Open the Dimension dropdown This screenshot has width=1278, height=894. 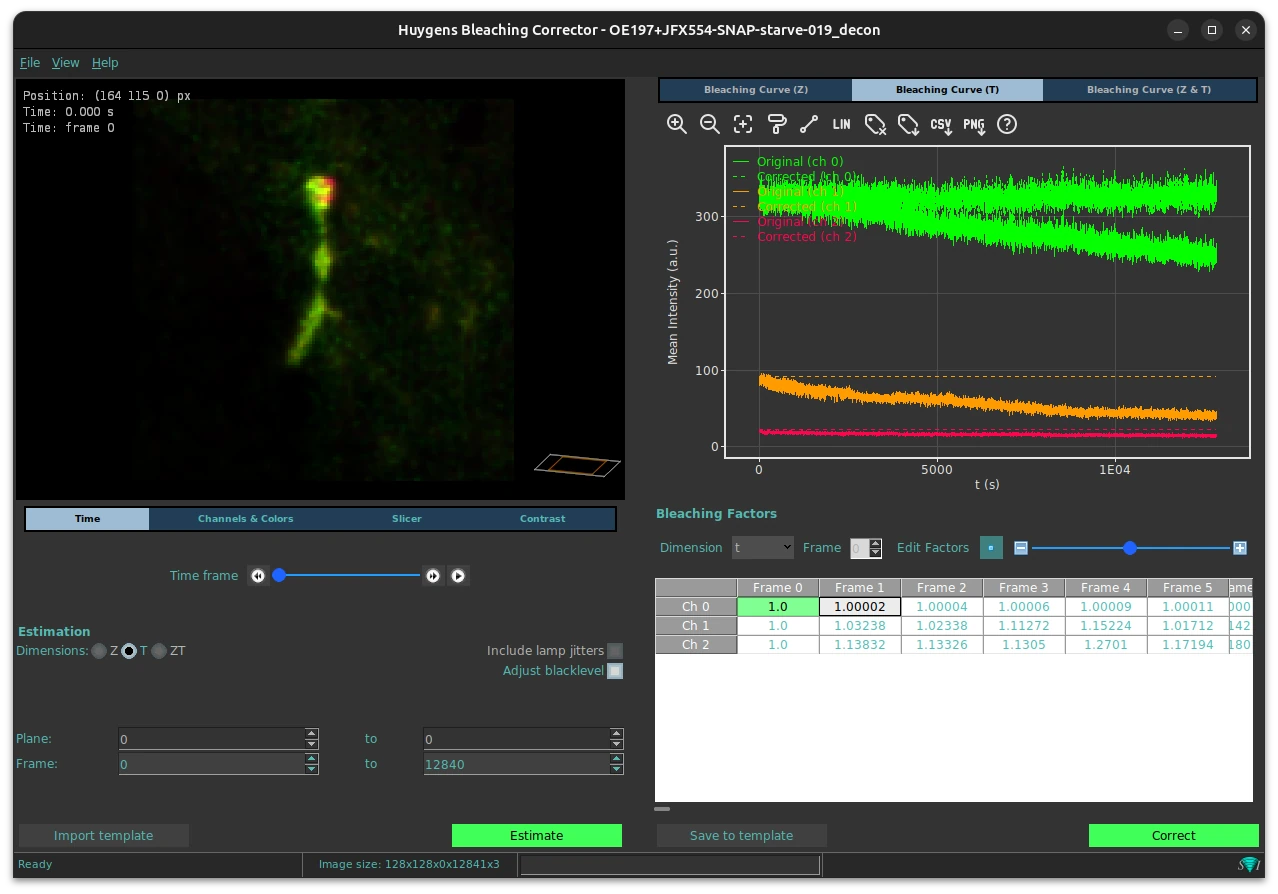(763, 548)
